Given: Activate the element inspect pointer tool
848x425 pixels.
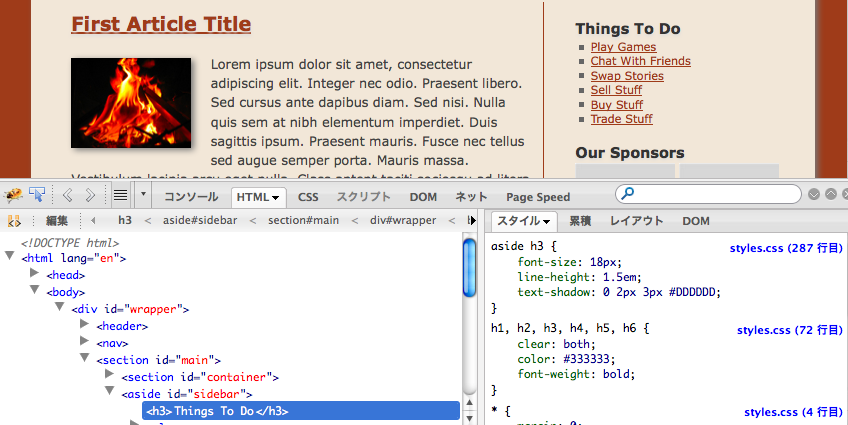Looking at the screenshot, I should click(x=38, y=195).
